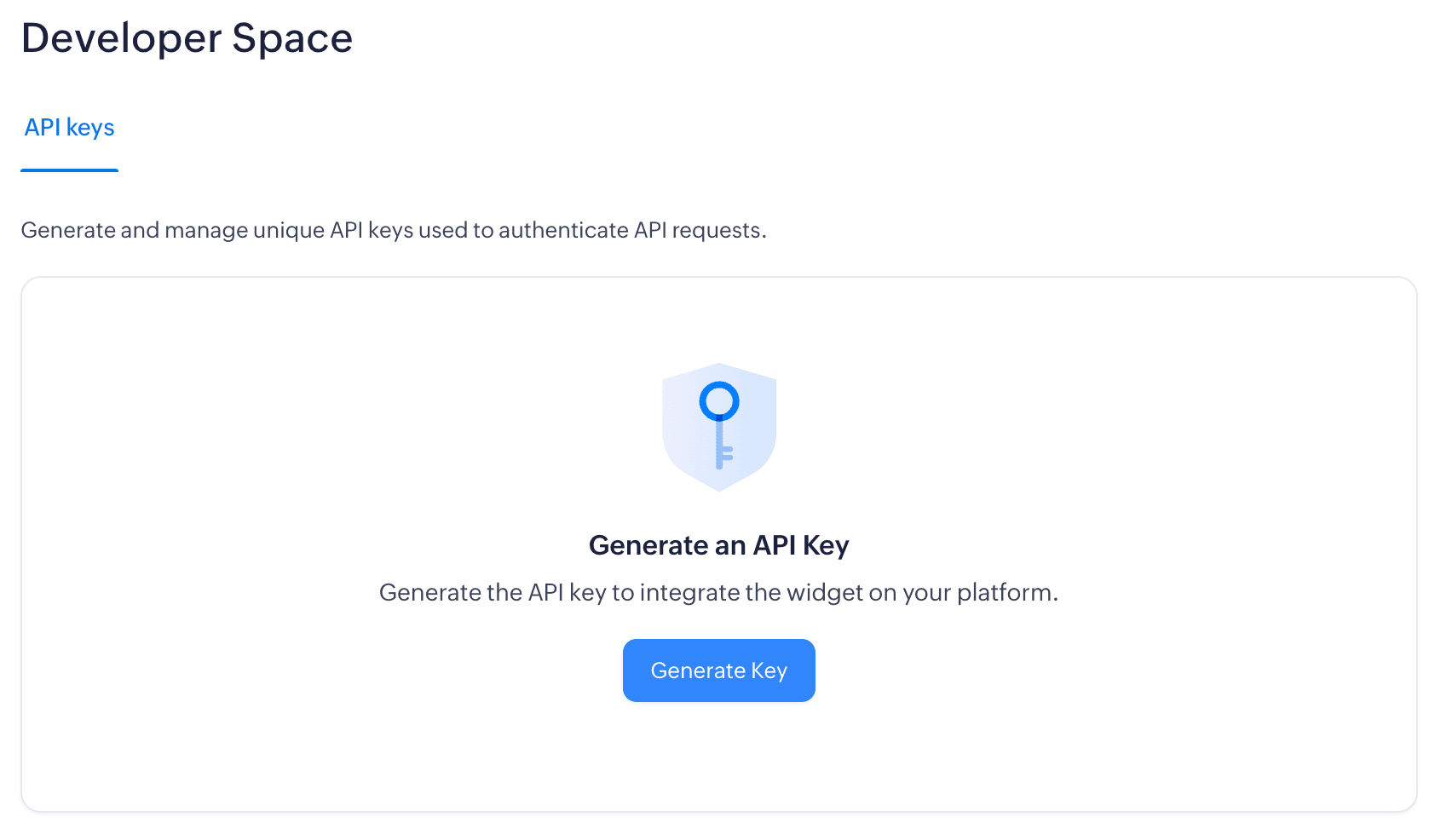Click the description about authenticating API requests
This screenshot has width=1435, height=840.
click(x=393, y=230)
